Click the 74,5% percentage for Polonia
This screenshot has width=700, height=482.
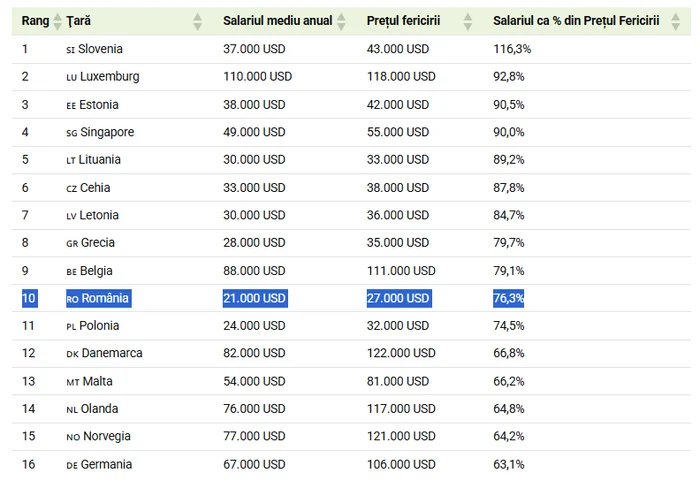click(x=508, y=325)
